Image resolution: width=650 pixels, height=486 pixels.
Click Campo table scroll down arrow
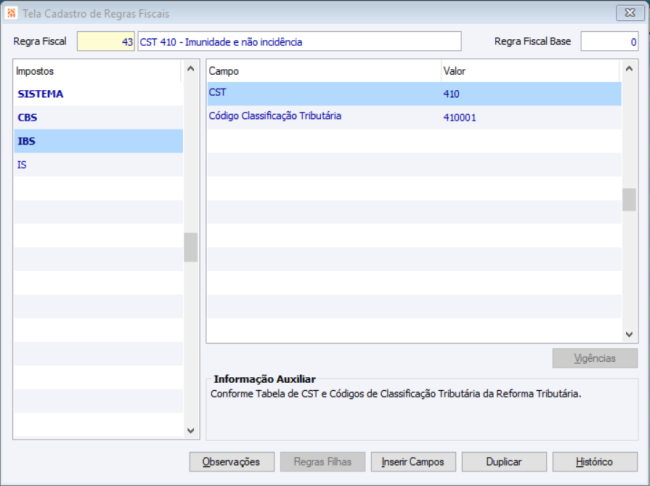point(629,334)
